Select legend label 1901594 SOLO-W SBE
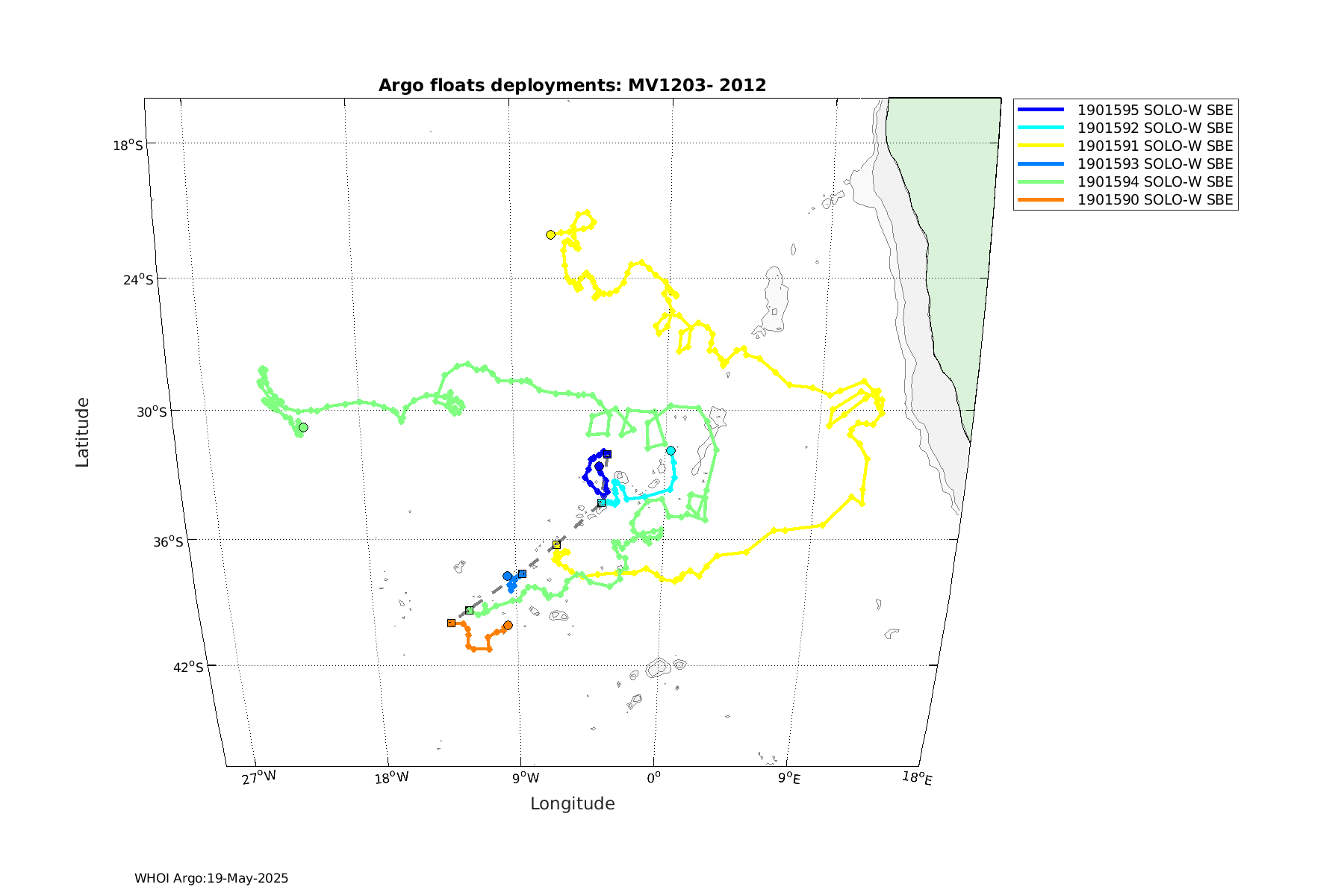This screenshot has height=896, width=1344. [x=1154, y=182]
